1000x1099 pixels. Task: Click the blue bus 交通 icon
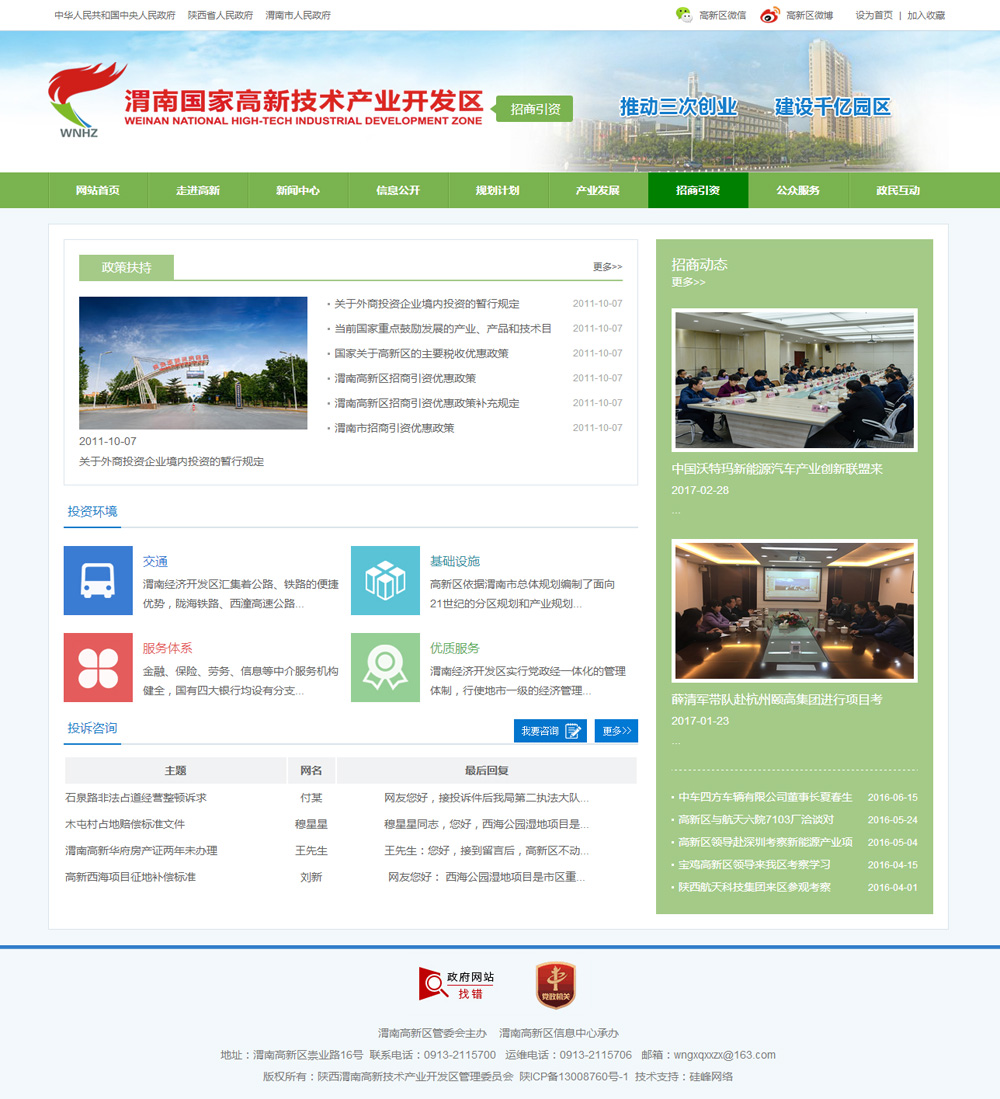(98, 580)
